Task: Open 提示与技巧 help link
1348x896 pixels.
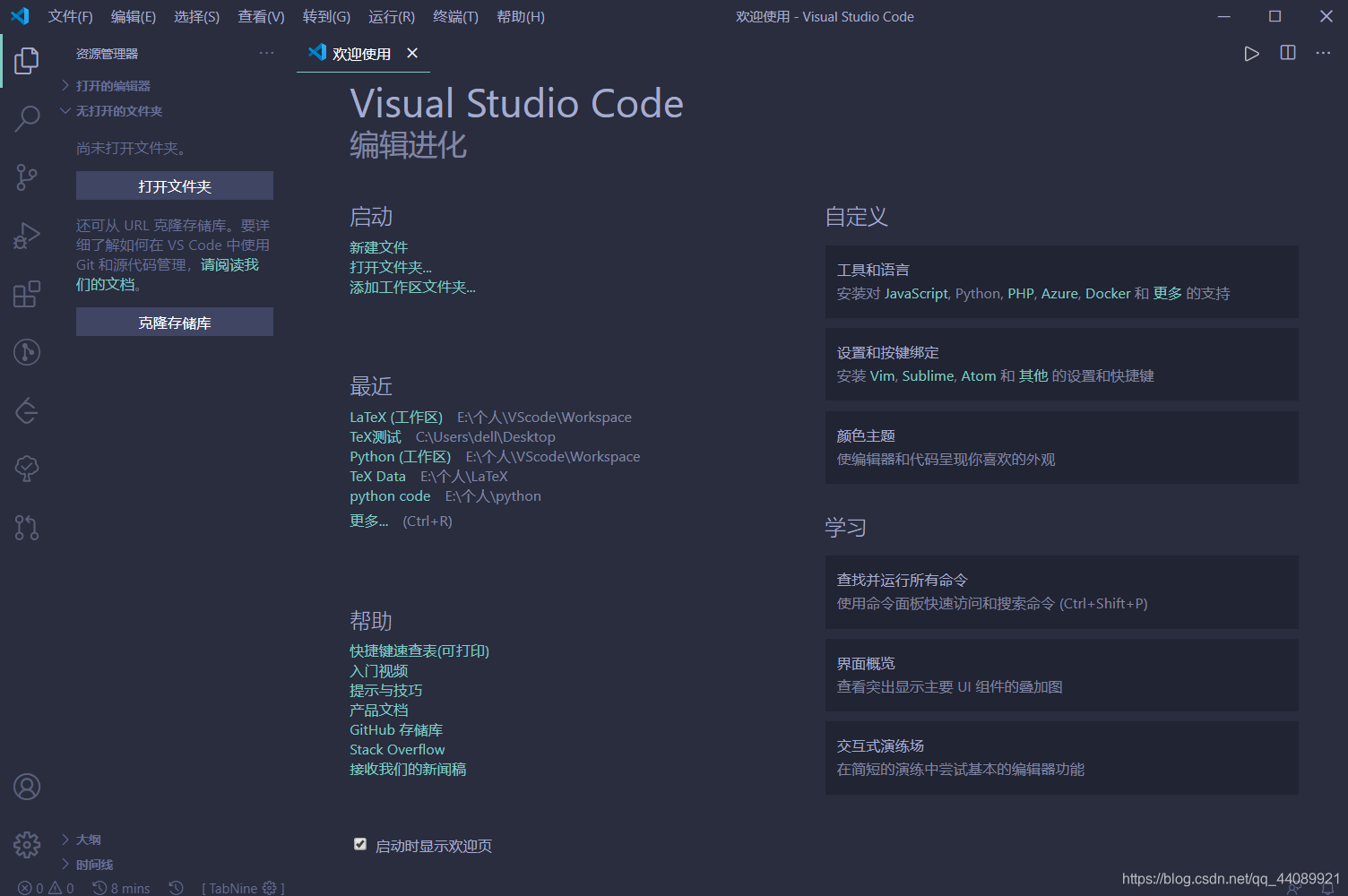Action: pyautogui.click(x=385, y=690)
